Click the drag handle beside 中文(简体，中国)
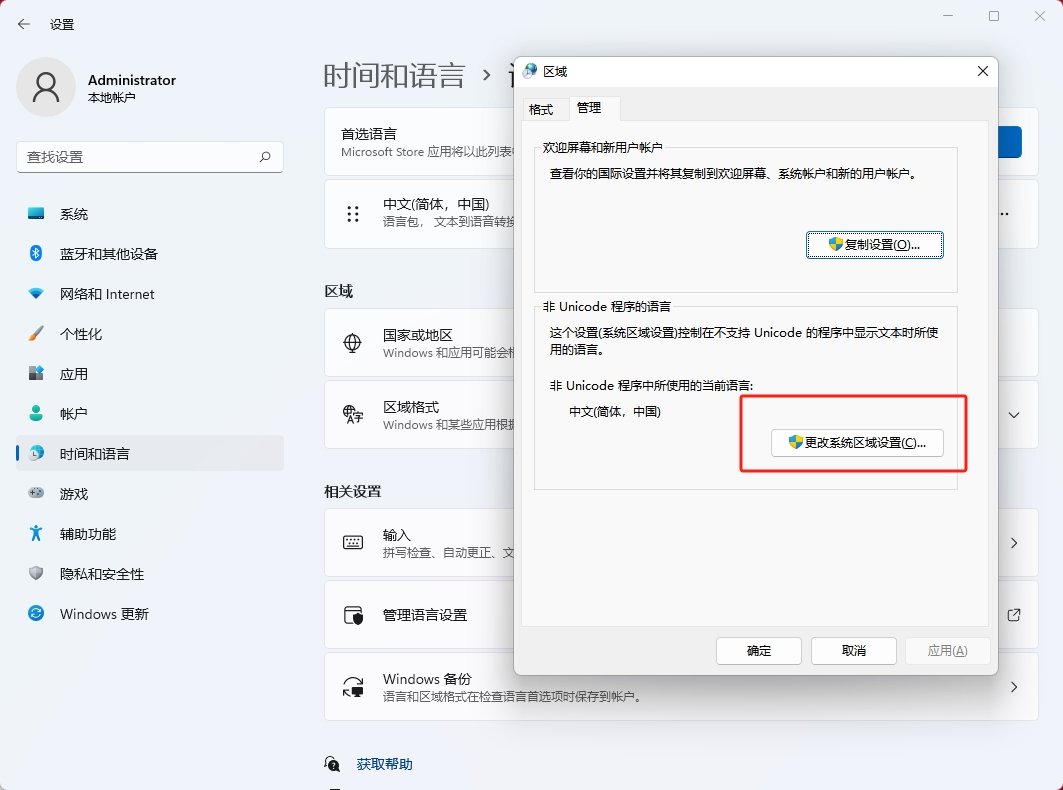The image size is (1063, 790). click(x=353, y=214)
